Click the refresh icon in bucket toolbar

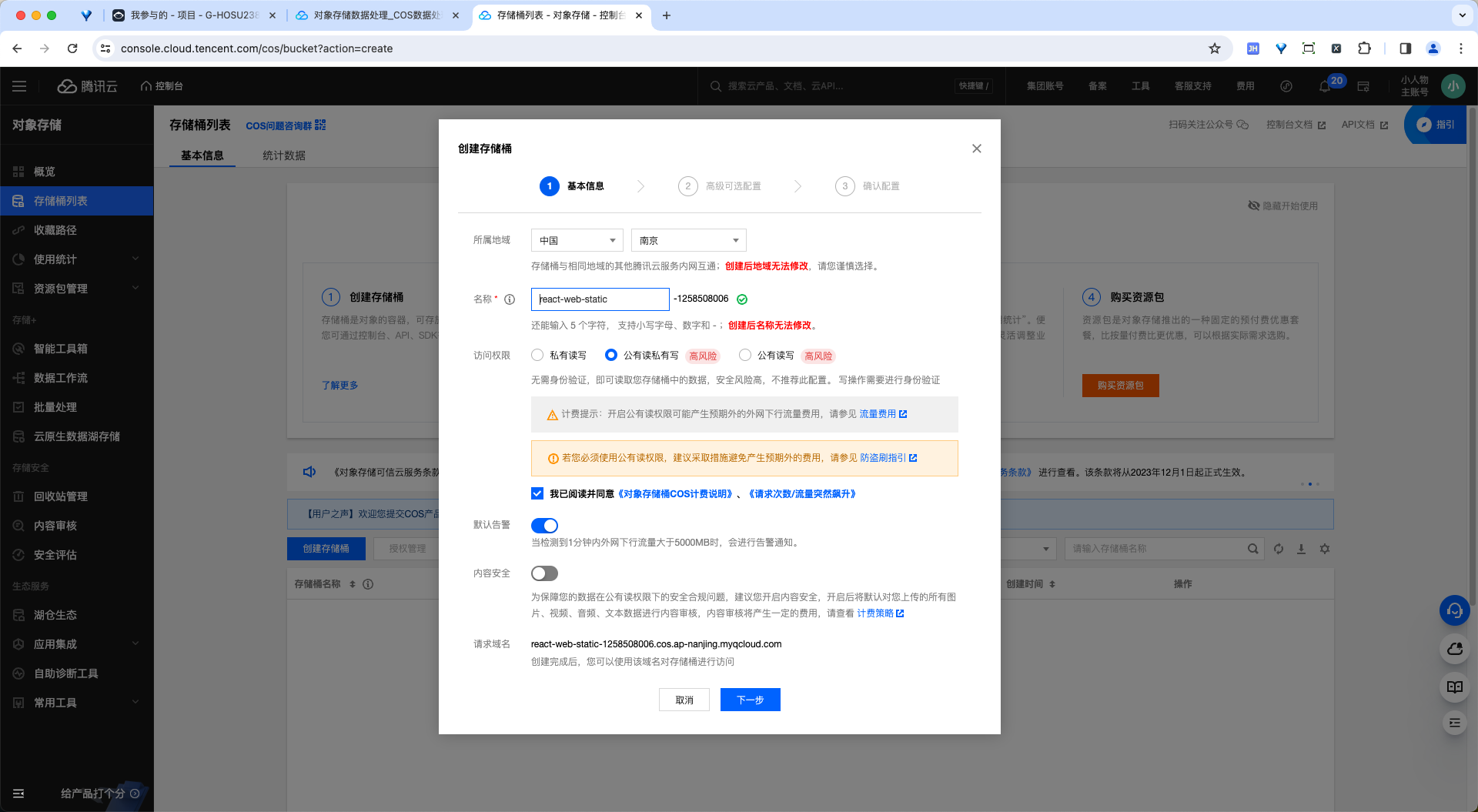point(1279,549)
